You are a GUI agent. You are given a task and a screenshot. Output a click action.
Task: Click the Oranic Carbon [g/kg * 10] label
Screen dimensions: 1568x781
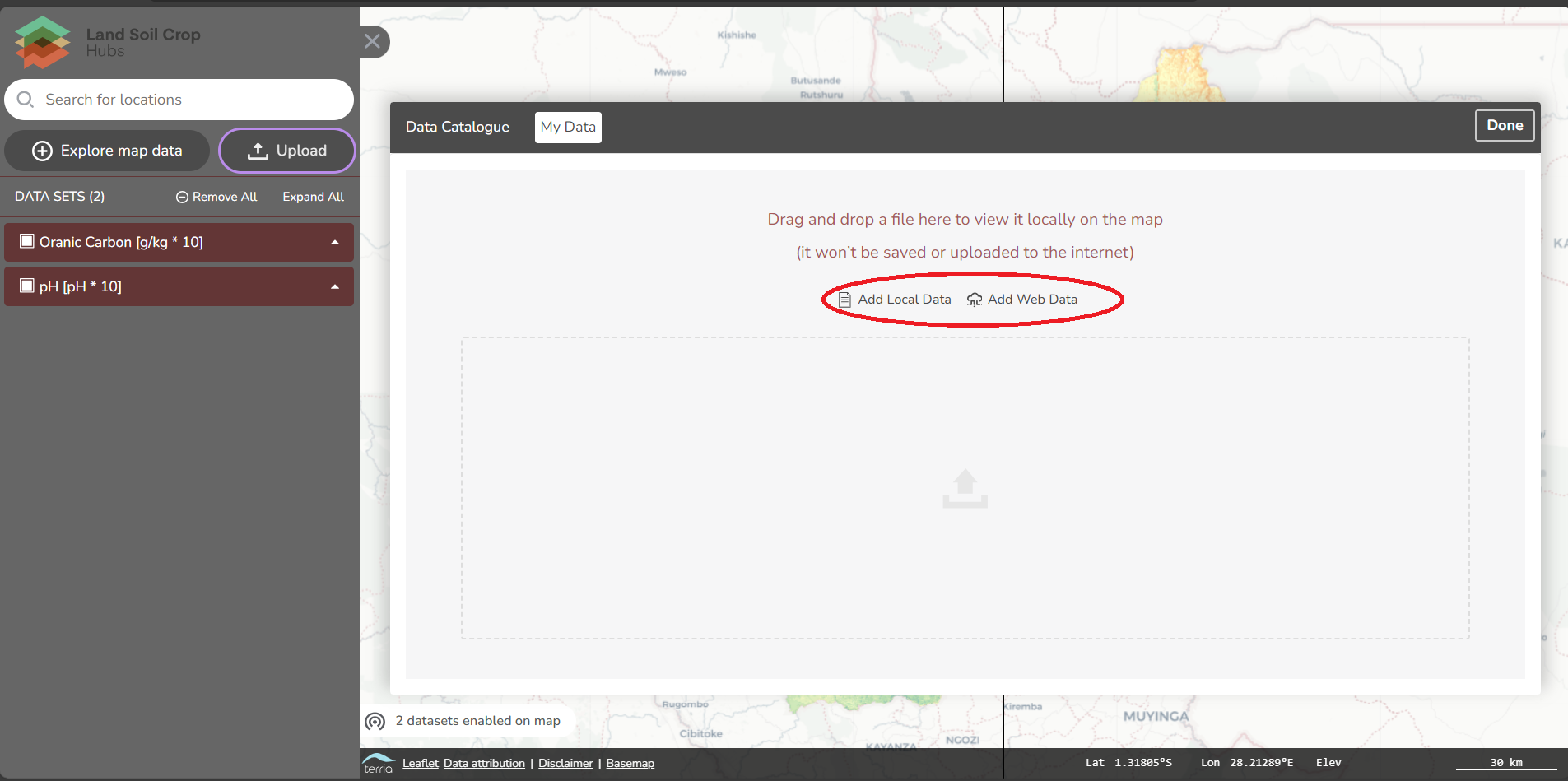tap(121, 242)
